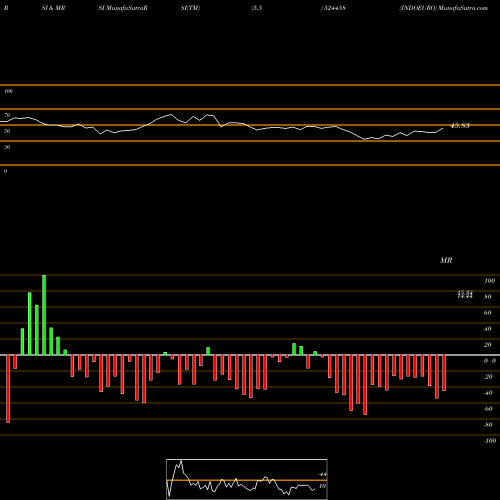Click the tallest green MR histogram bar
Viewport: 500px width, 500px height.
[44, 315]
